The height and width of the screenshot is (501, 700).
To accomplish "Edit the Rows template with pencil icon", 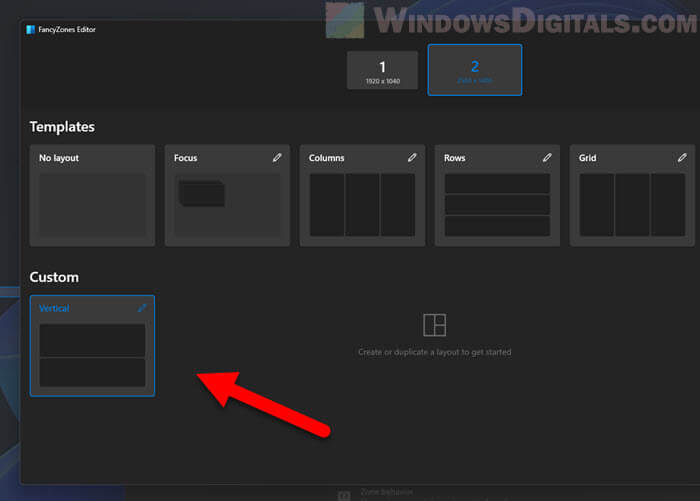I will pos(547,158).
